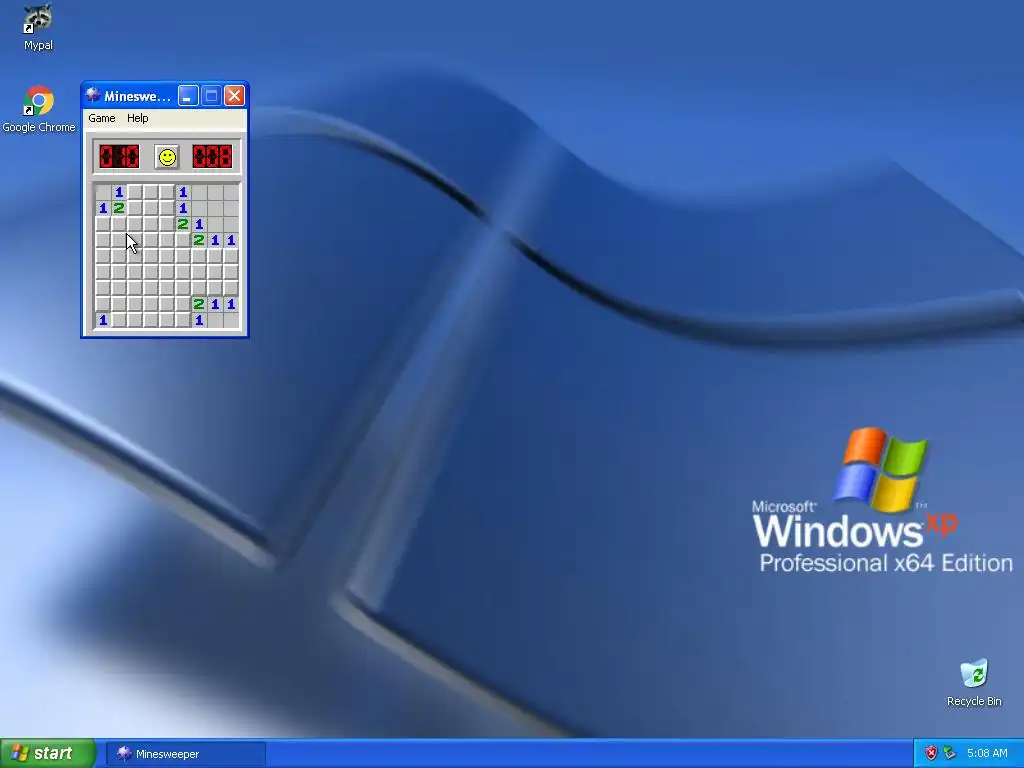1024x768 pixels.
Task: Click the red shield tray icon
Action: (x=931, y=753)
